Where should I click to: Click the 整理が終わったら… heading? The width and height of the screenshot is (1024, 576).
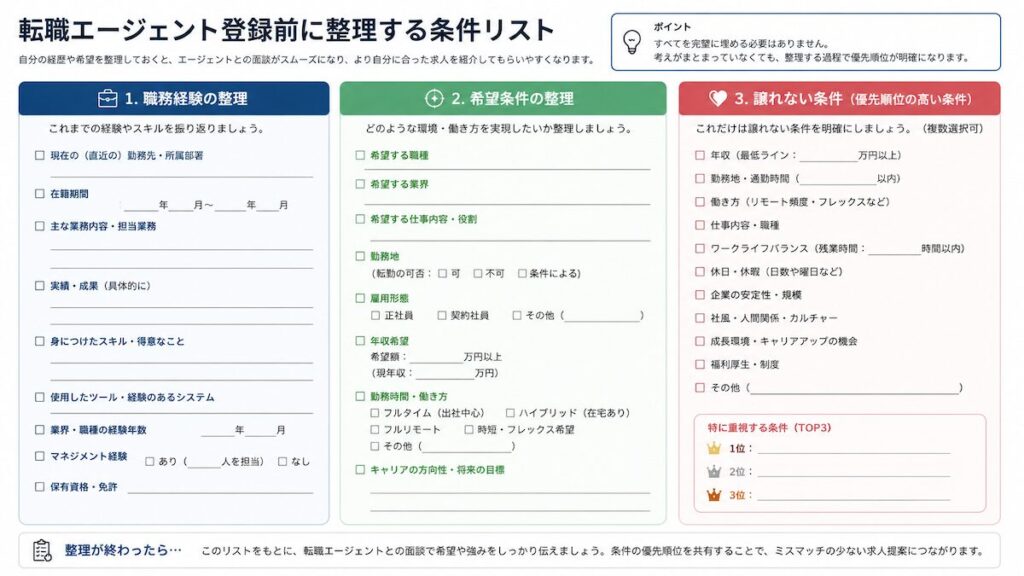[123, 551]
